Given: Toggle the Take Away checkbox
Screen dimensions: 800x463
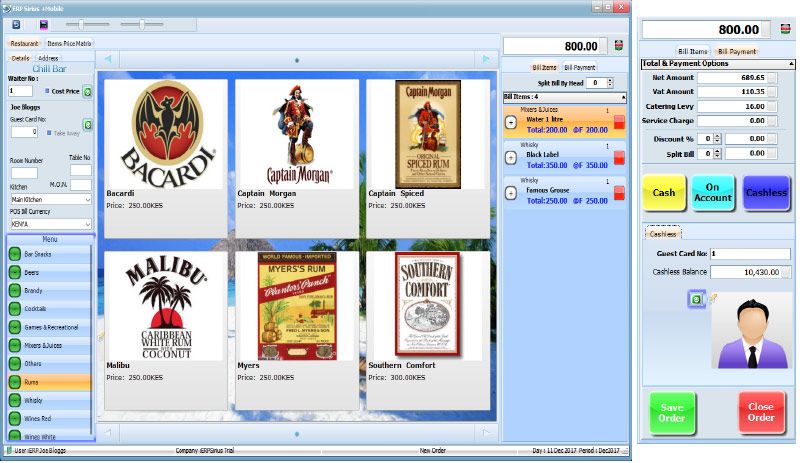Looking at the screenshot, I should 49,133.
